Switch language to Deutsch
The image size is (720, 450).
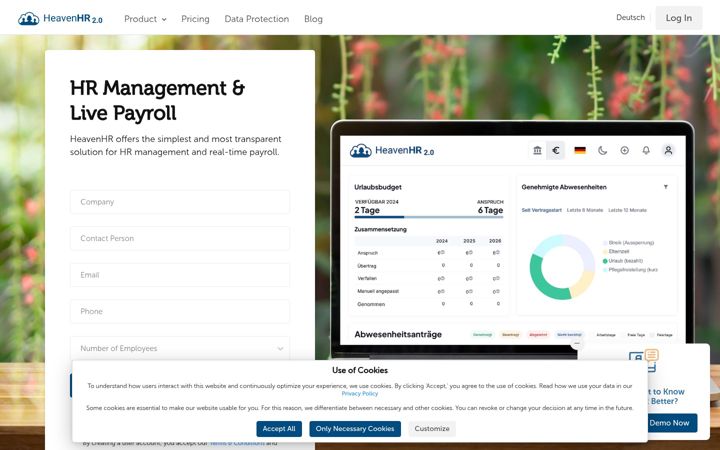tap(630, 17)
